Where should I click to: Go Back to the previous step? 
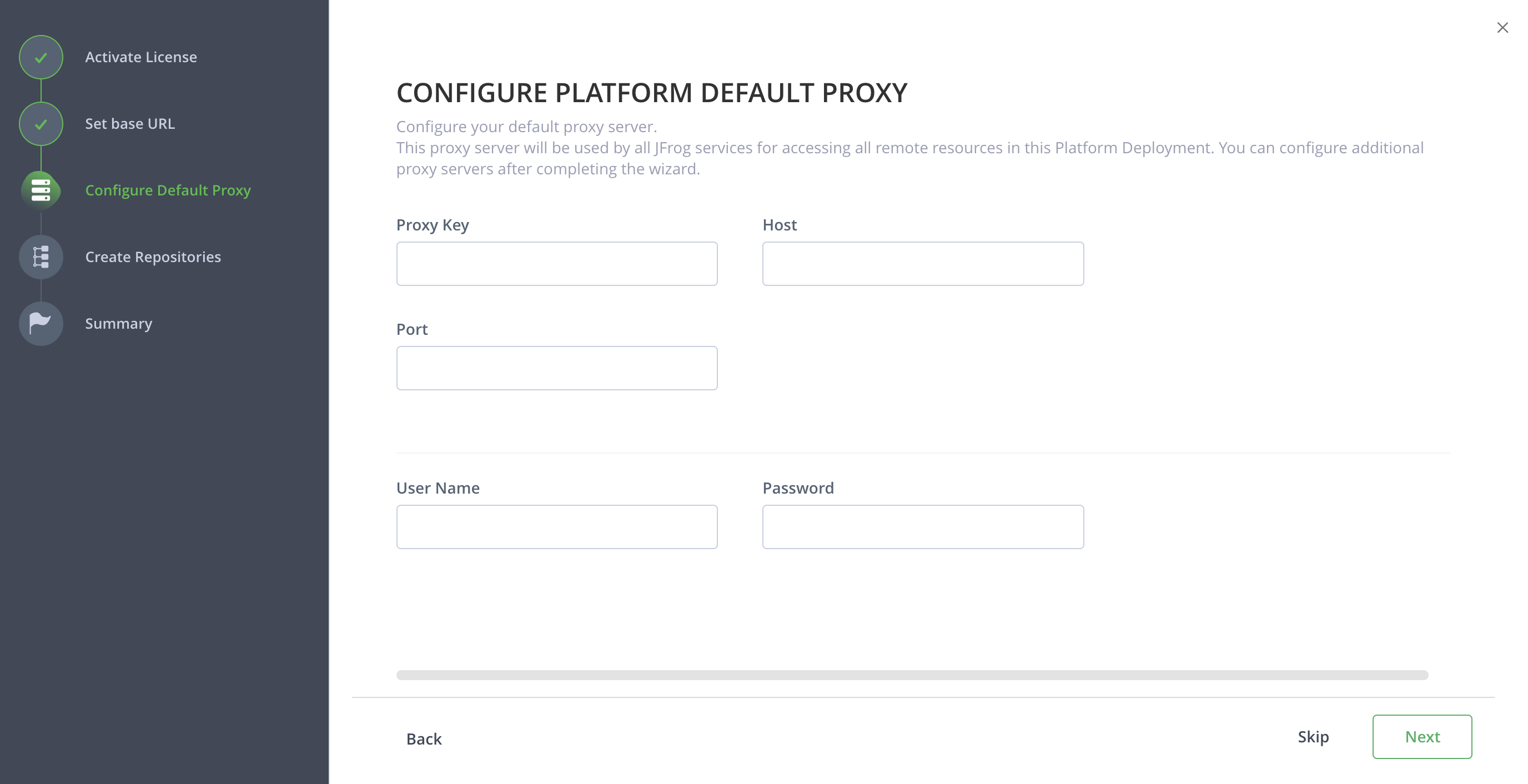tap(424, 739)
